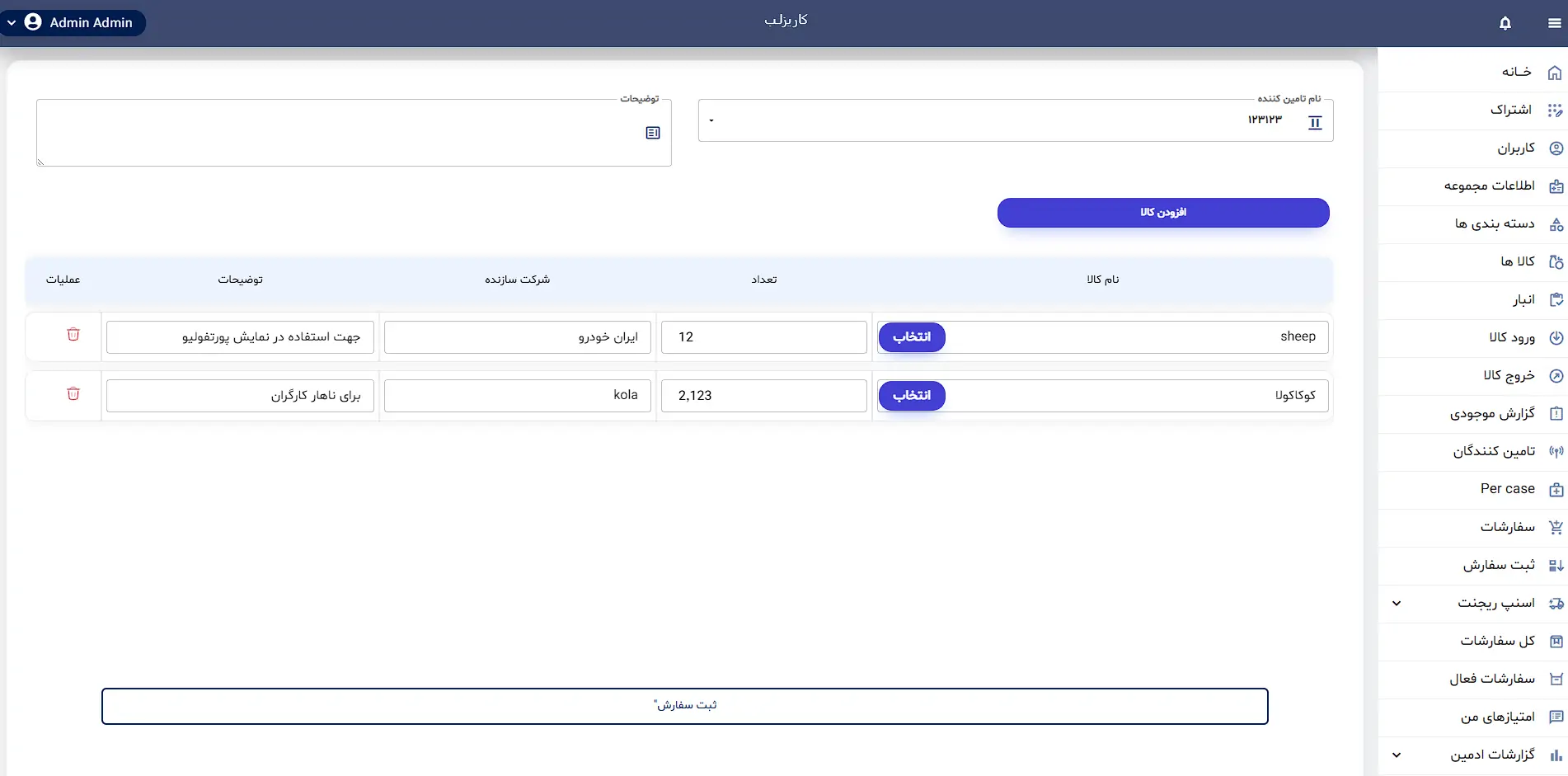Screen dimensions: 1568x776
Task: Click the تامین کنندگان suppliers icon
Action: [1556, 452]
